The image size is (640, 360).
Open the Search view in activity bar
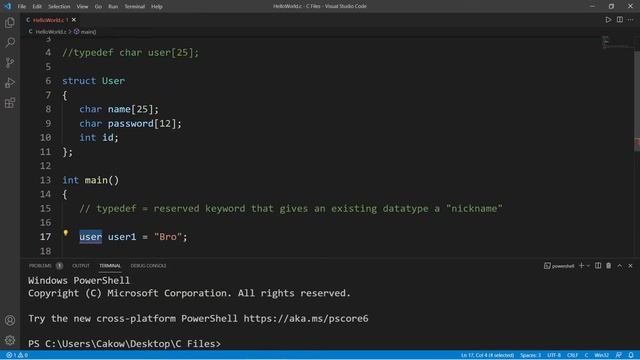tap(10, 42)
